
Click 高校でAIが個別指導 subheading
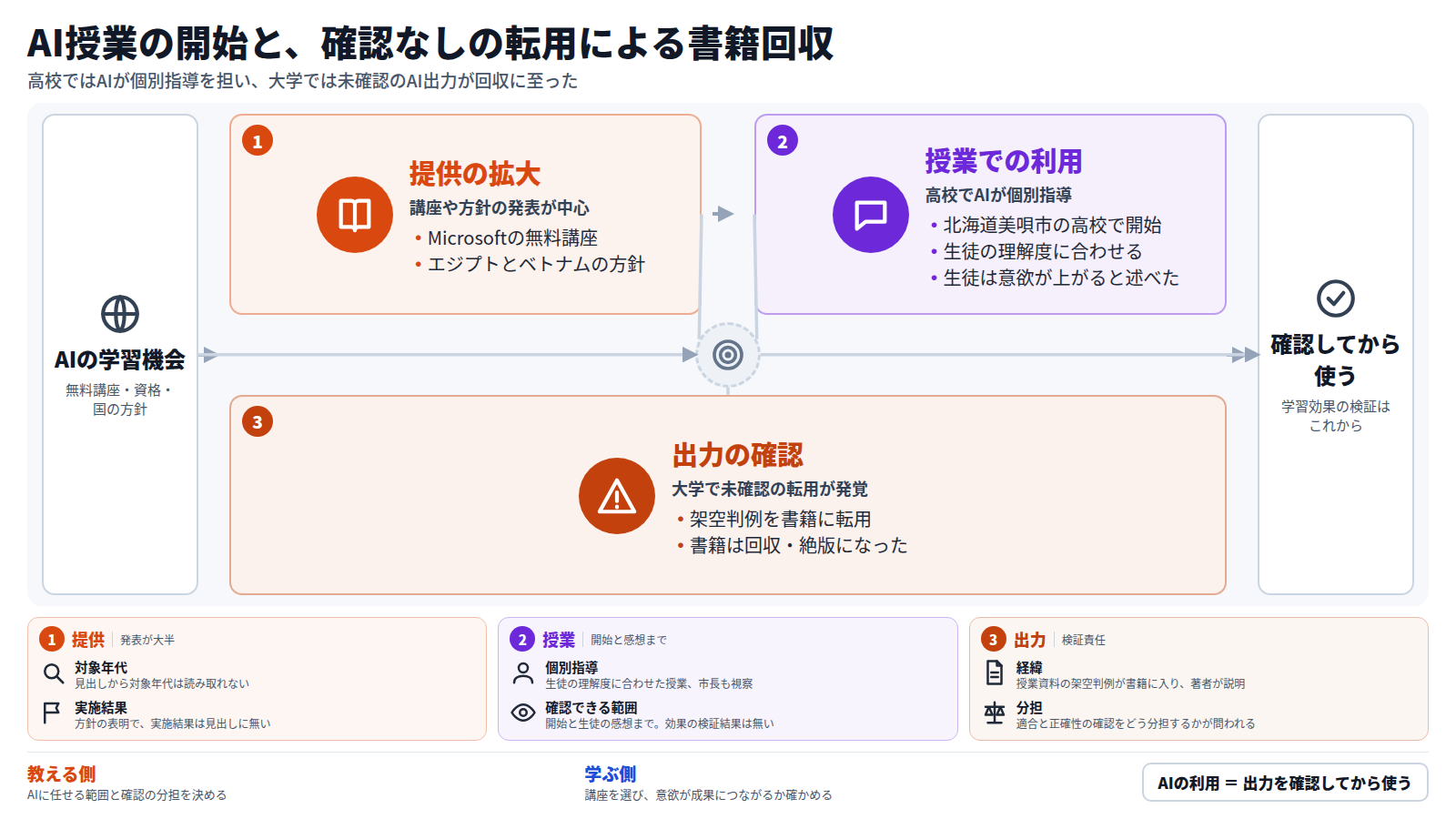coord(998,195)
